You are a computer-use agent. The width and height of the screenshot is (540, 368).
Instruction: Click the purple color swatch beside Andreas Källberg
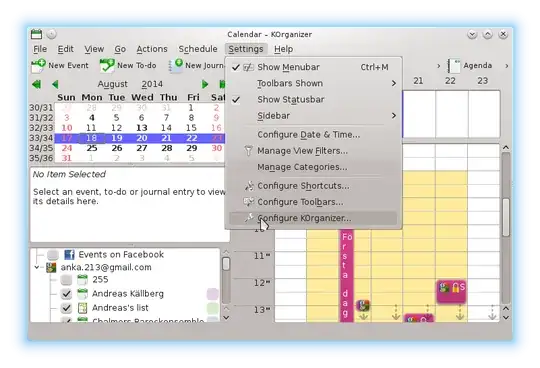click(x=212, y=294)
